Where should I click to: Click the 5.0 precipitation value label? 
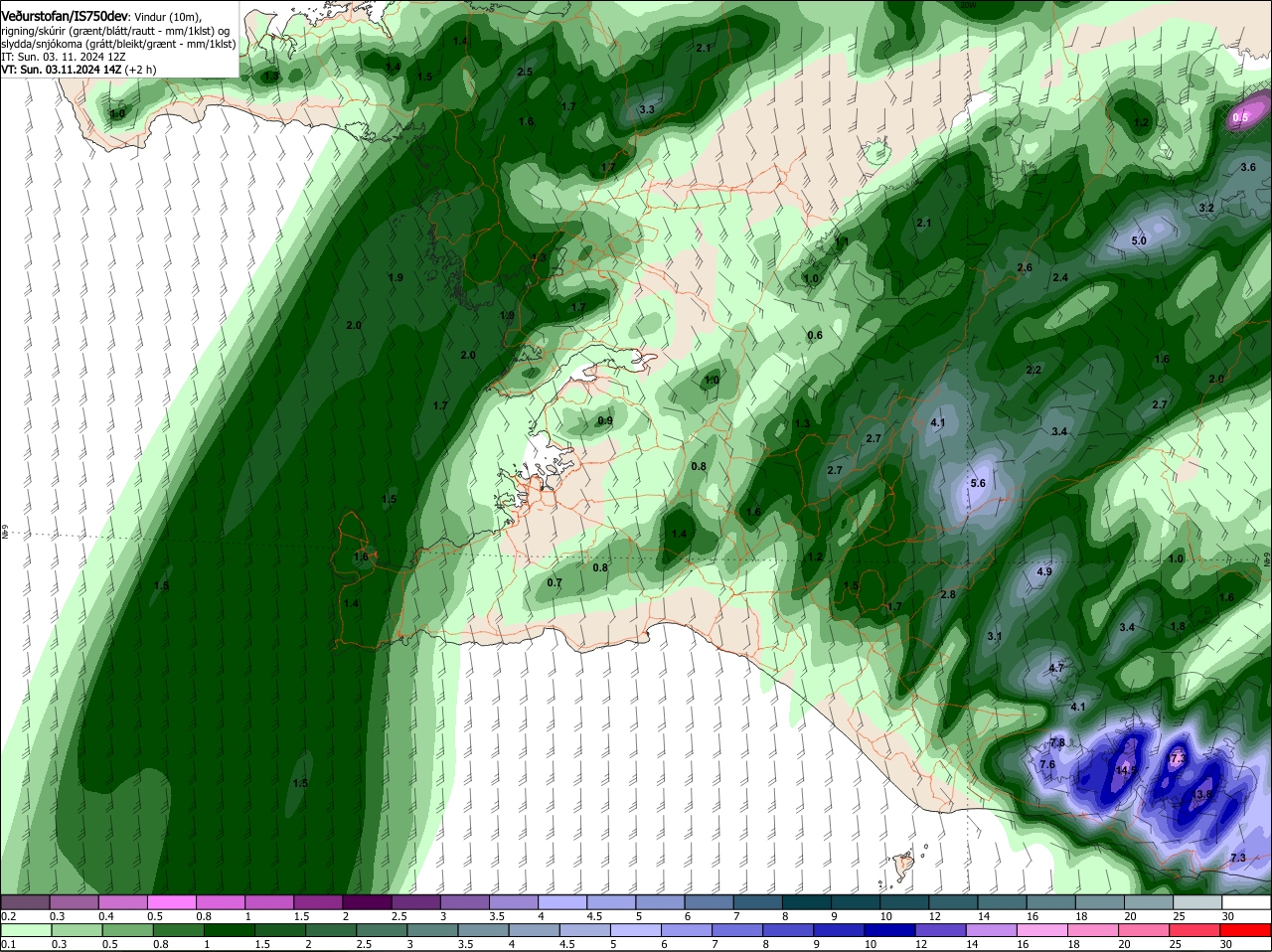tap(1140, 240)
